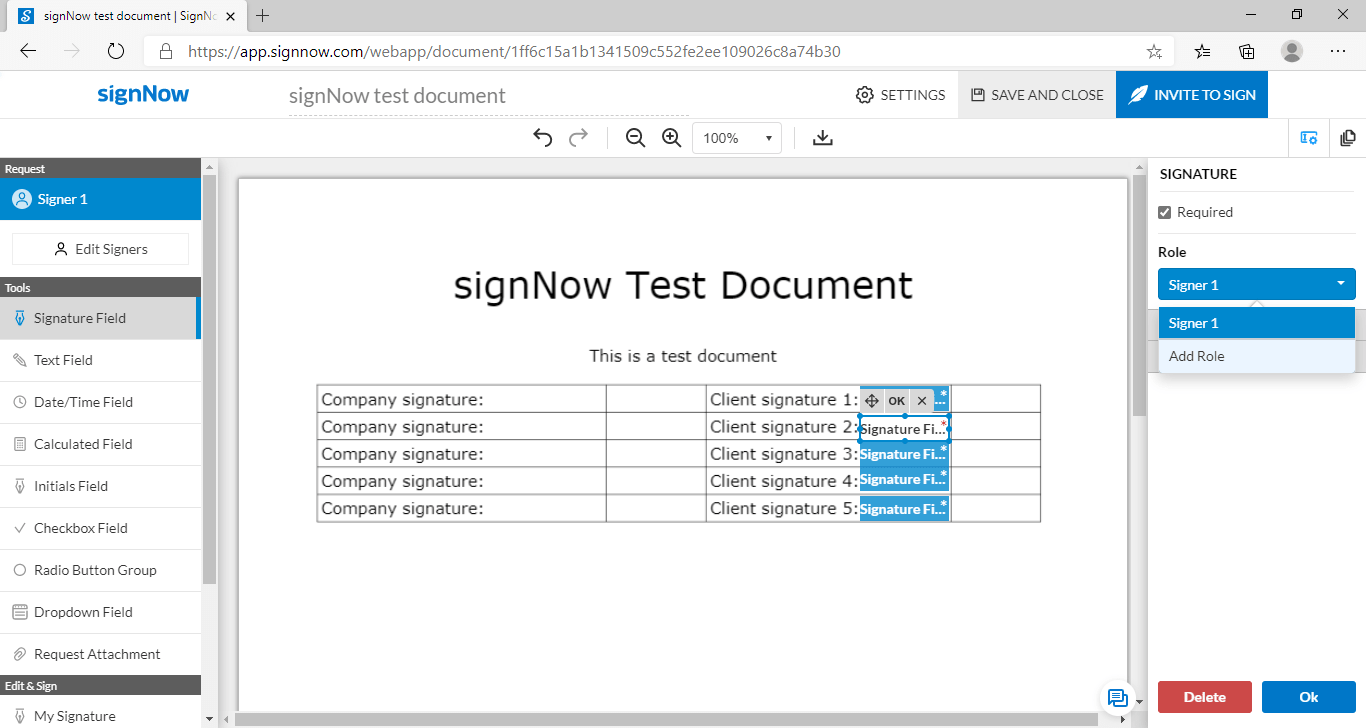Viewport: 1366px width, 728px height.
Task: Confirm with the blue Ok button
Action: (x=1309, y=697)
